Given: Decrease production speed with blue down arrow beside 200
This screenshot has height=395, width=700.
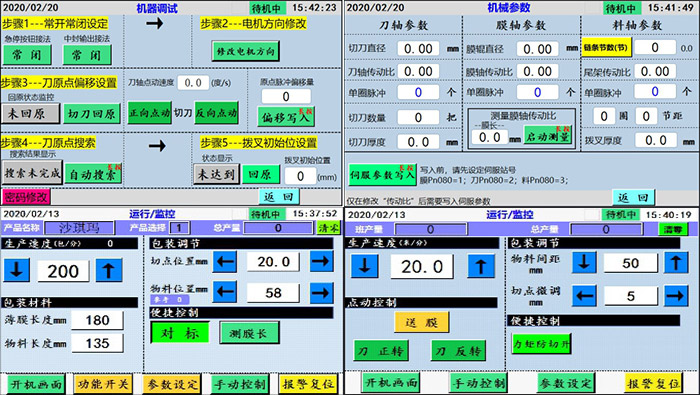Looking at the screenshot, I should [x=17, y=270].
